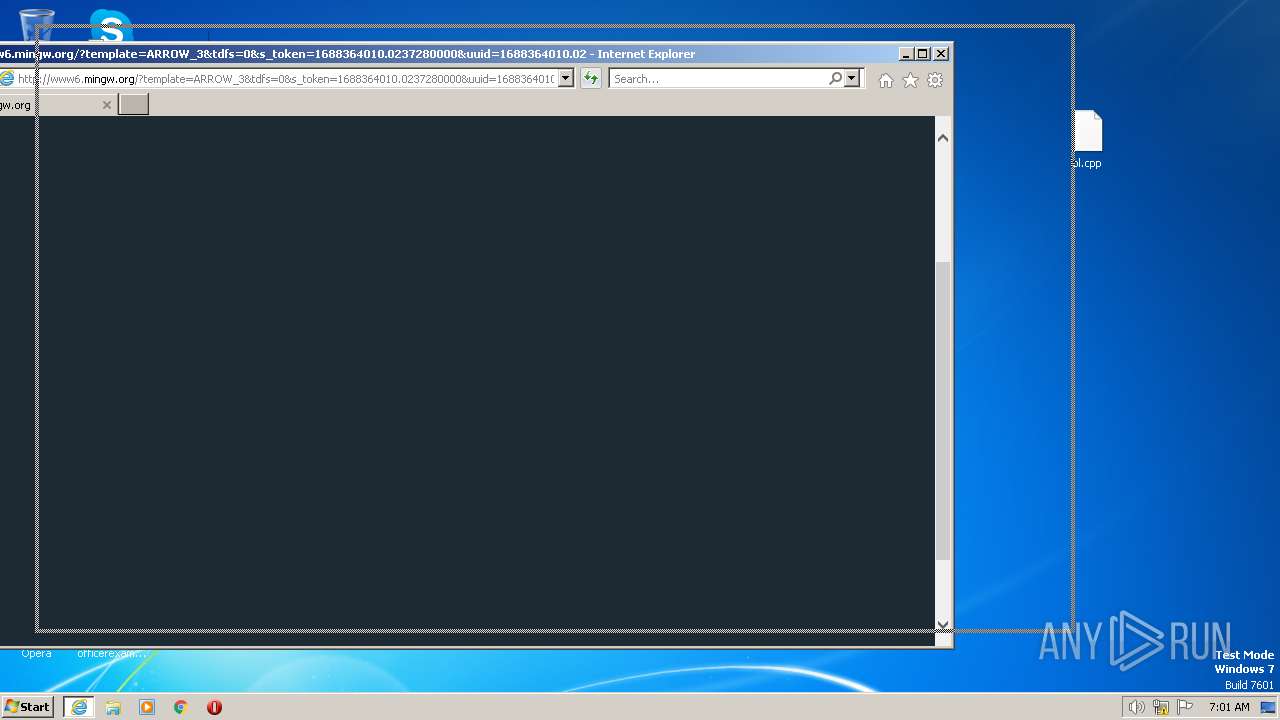The height and width of the screenshot is (720, 1280).
Task: Click the Refresh page button
Action: click(x=591, y=78)
